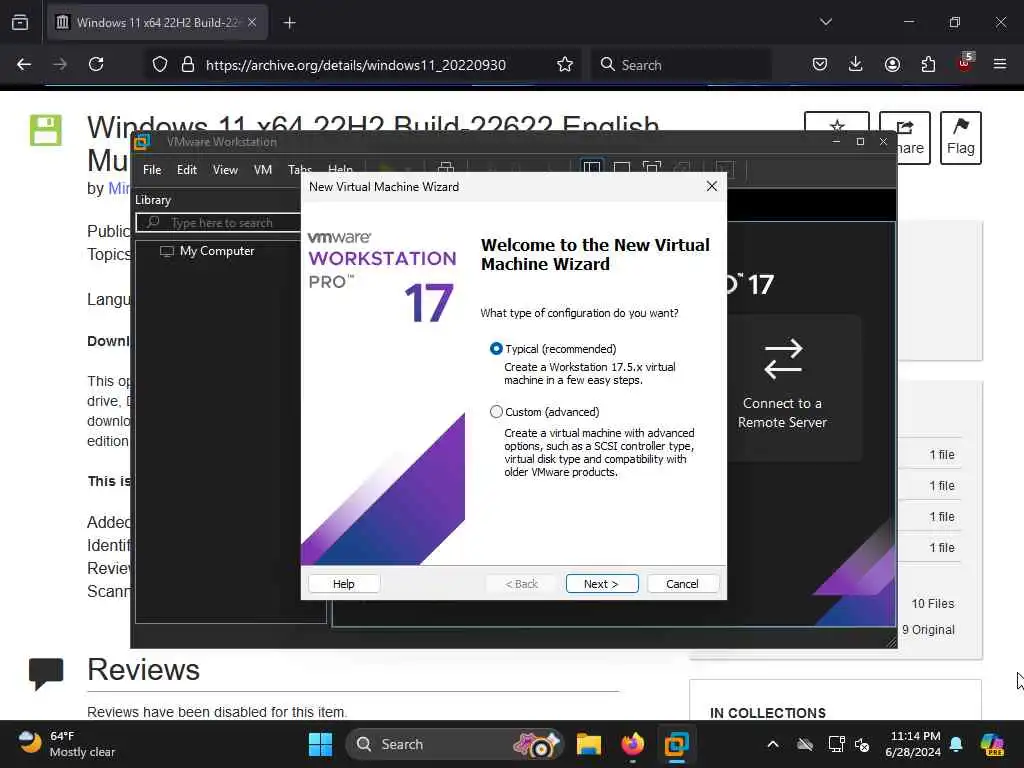Bookmark this page with the star icon

(565, 65)
